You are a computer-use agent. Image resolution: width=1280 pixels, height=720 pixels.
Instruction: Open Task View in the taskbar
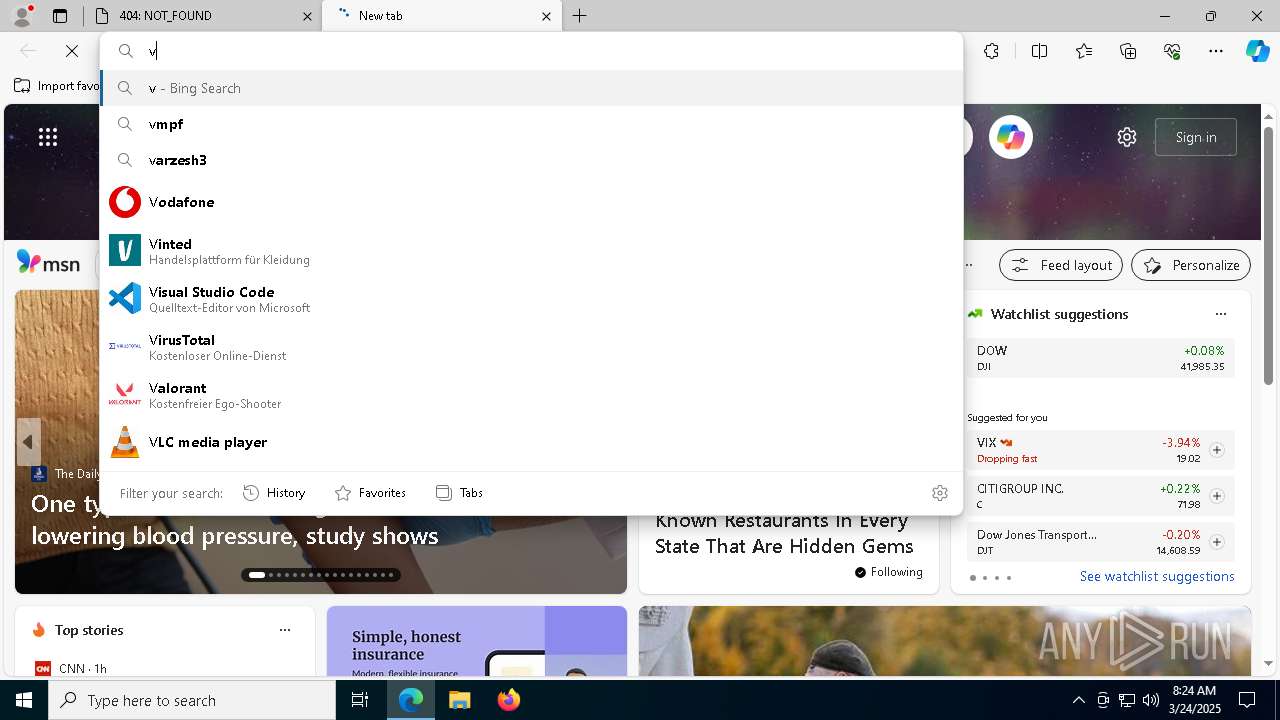360,700
